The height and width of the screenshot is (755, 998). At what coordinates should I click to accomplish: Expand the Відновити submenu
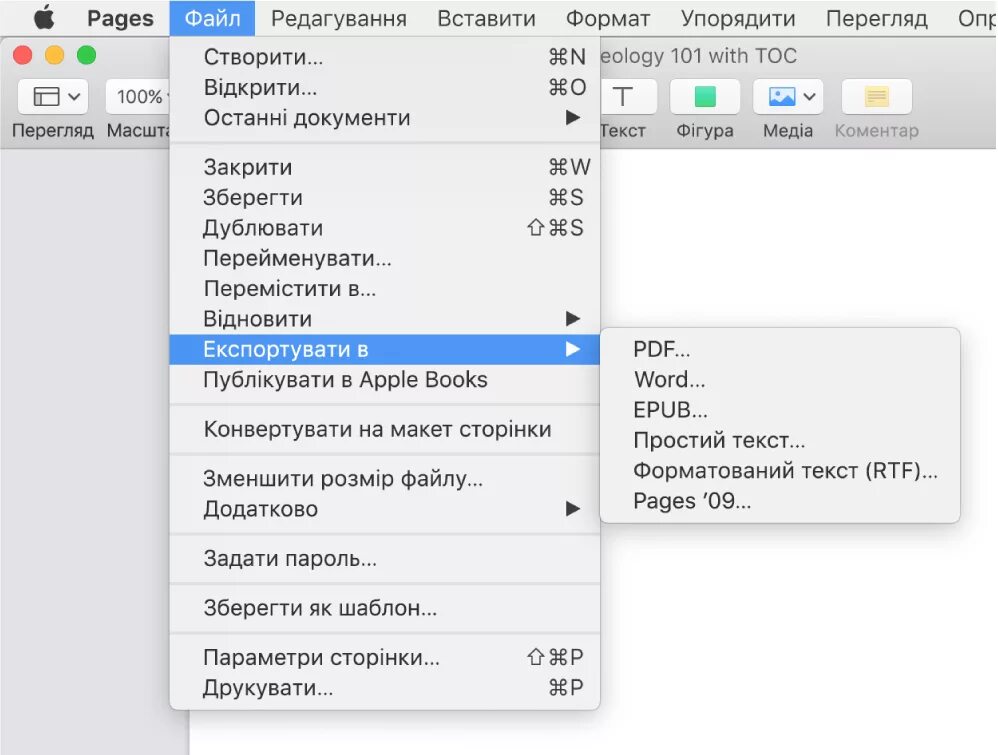[384, 319]
